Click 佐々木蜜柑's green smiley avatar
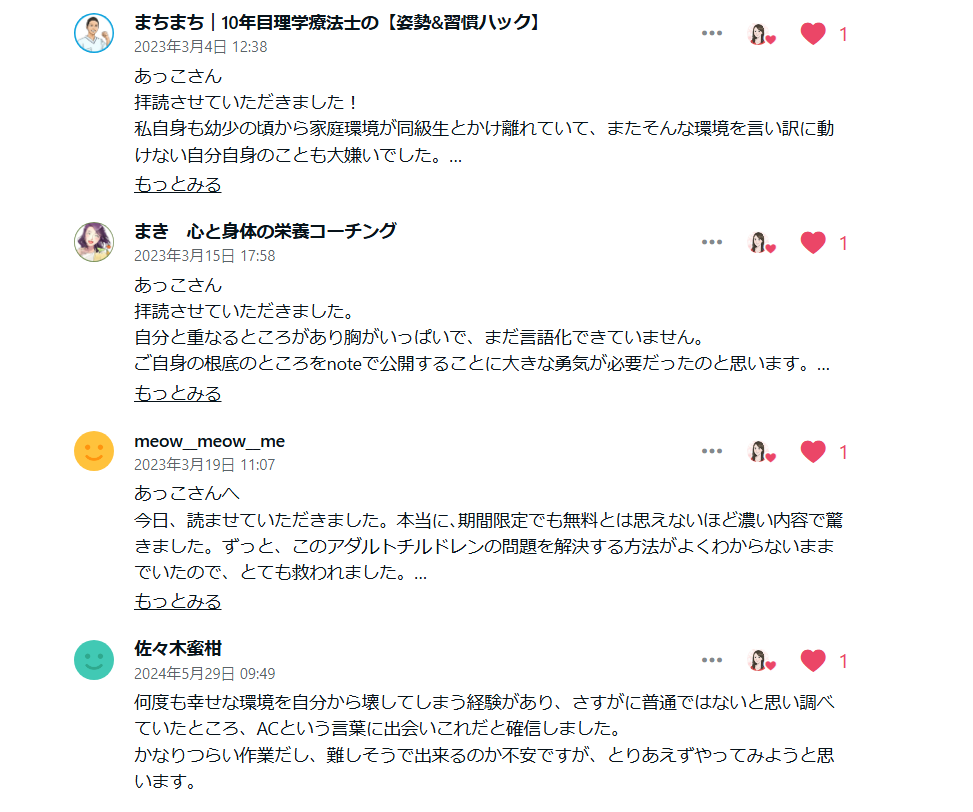973x812 pixels. pyautogui.click(x=94, y=660)
